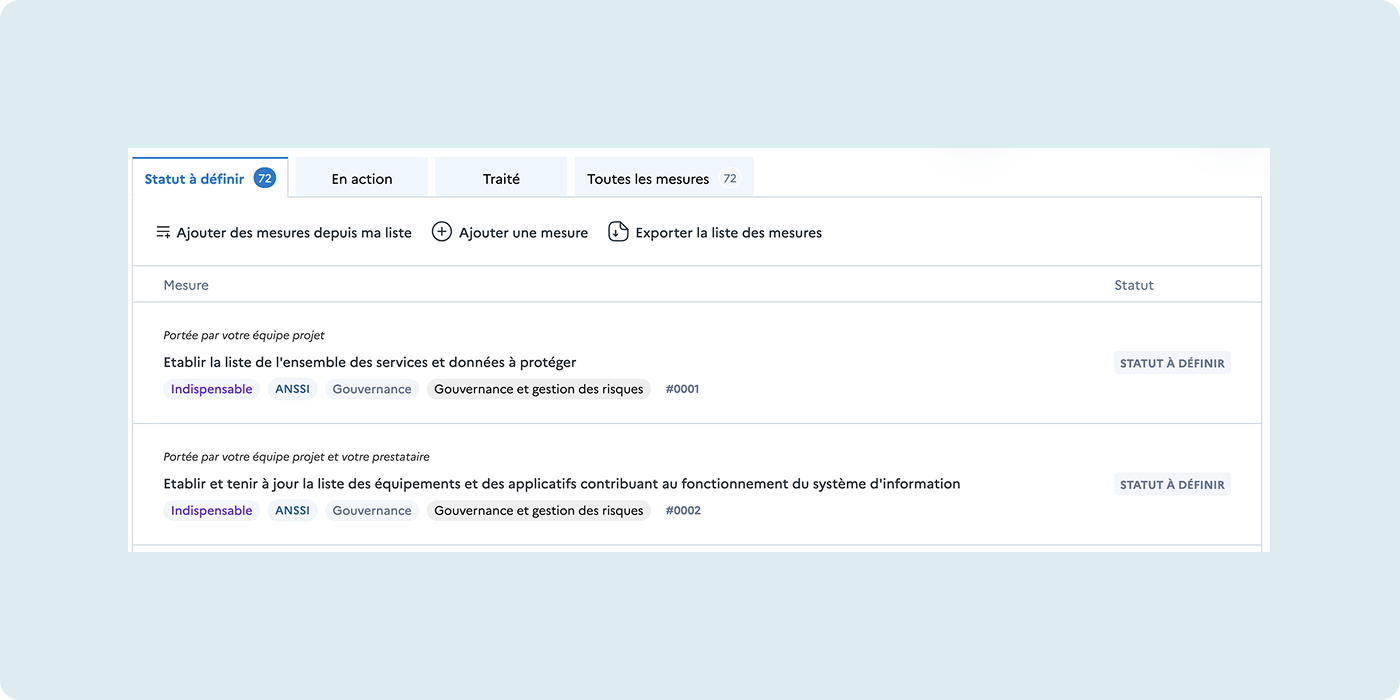Open measure 'Etablir la liste de l'ensemble des services'

(x=370, y=362)
